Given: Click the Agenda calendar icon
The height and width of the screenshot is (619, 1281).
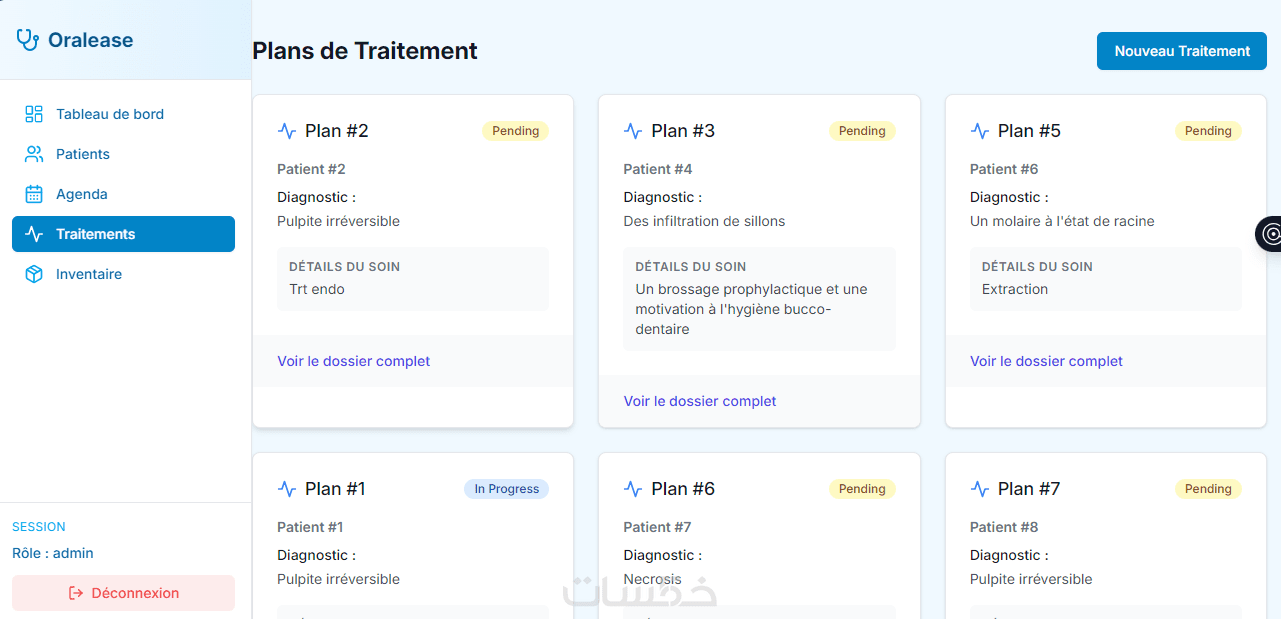Looking at the screenshot, I should [34, 194].
